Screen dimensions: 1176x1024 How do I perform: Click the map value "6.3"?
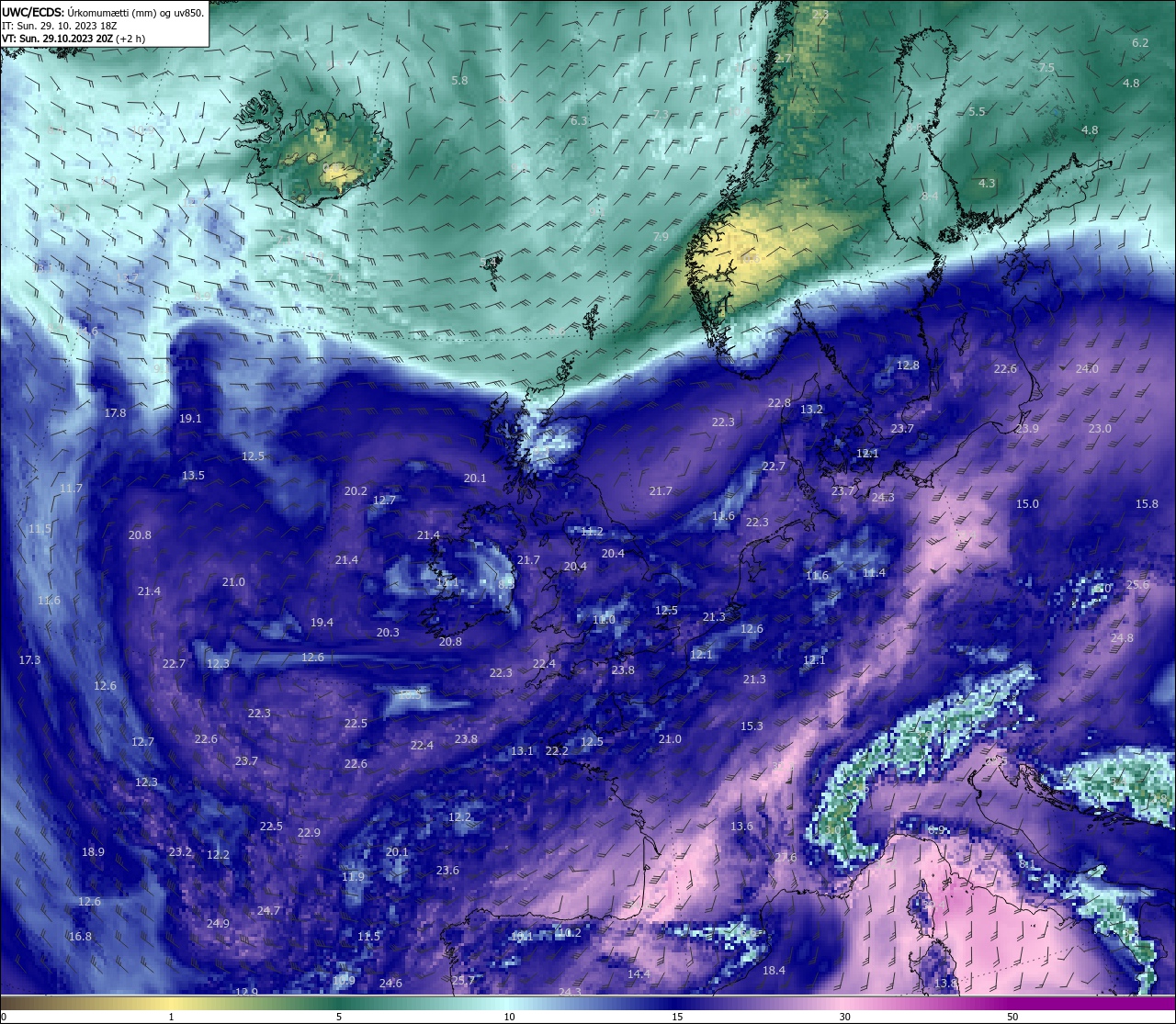click(579, 121)
